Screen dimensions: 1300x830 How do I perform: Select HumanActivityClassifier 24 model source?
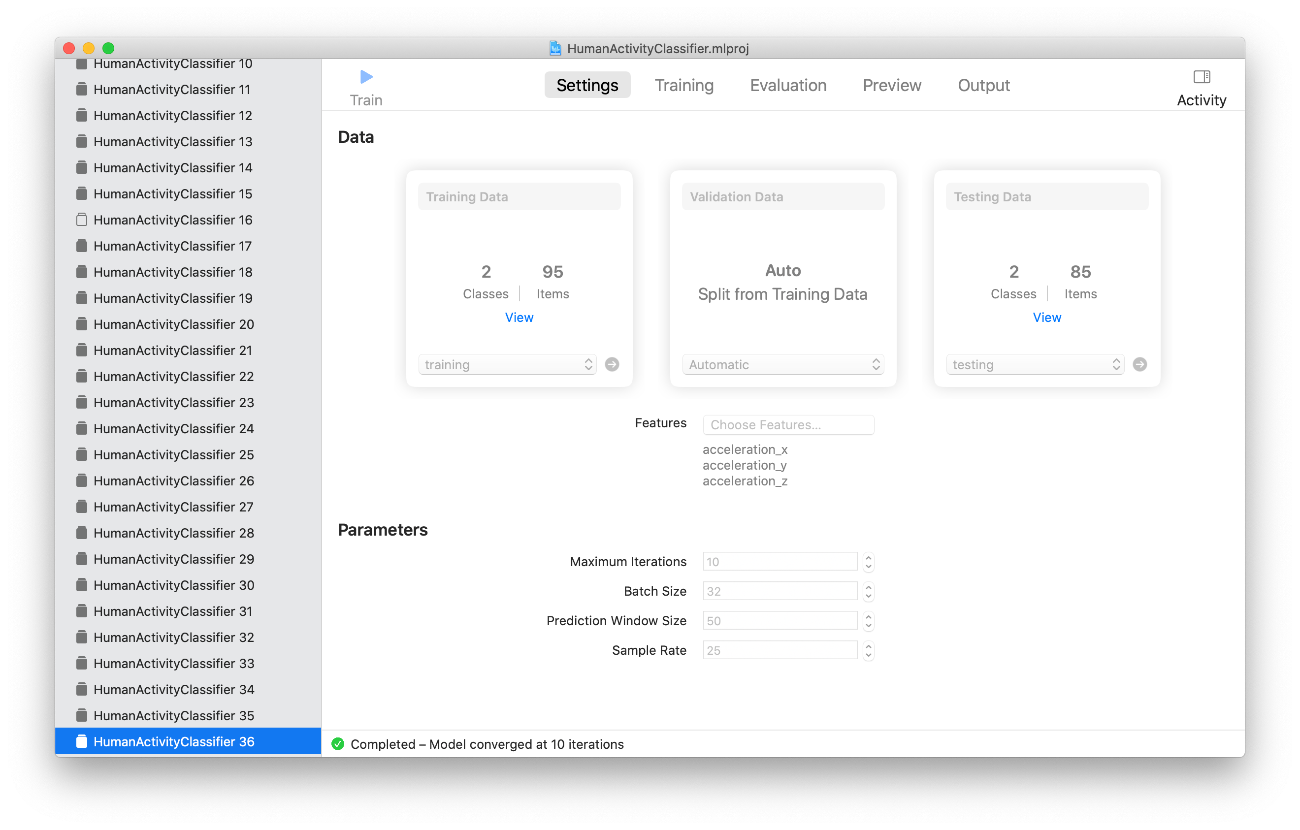(188, 429)
